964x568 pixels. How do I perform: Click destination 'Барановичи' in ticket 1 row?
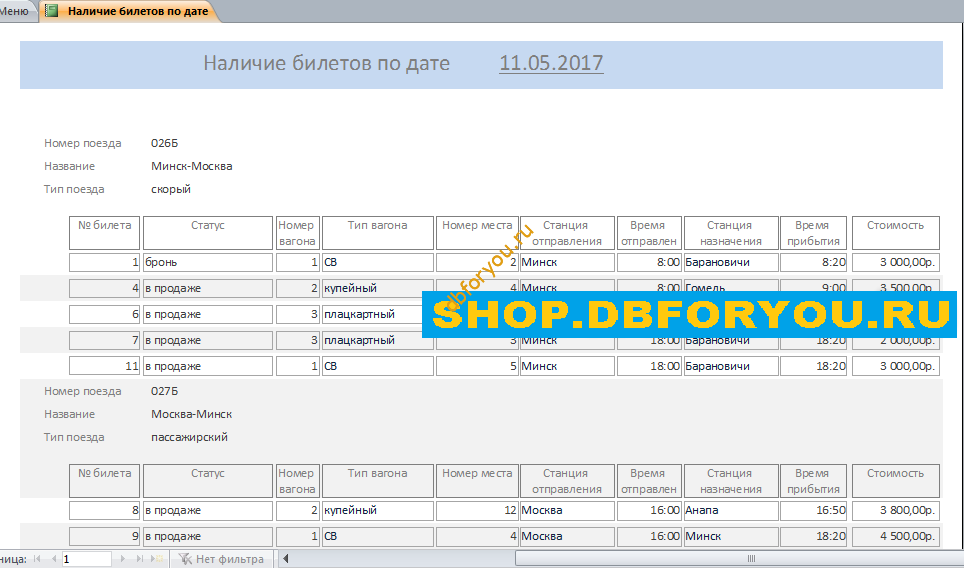pos(731,262)
